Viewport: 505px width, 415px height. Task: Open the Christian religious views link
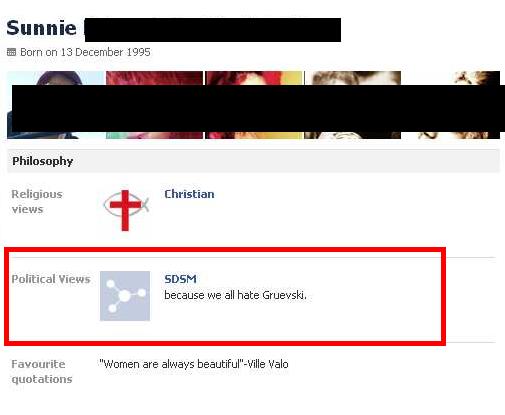point(189,194)
